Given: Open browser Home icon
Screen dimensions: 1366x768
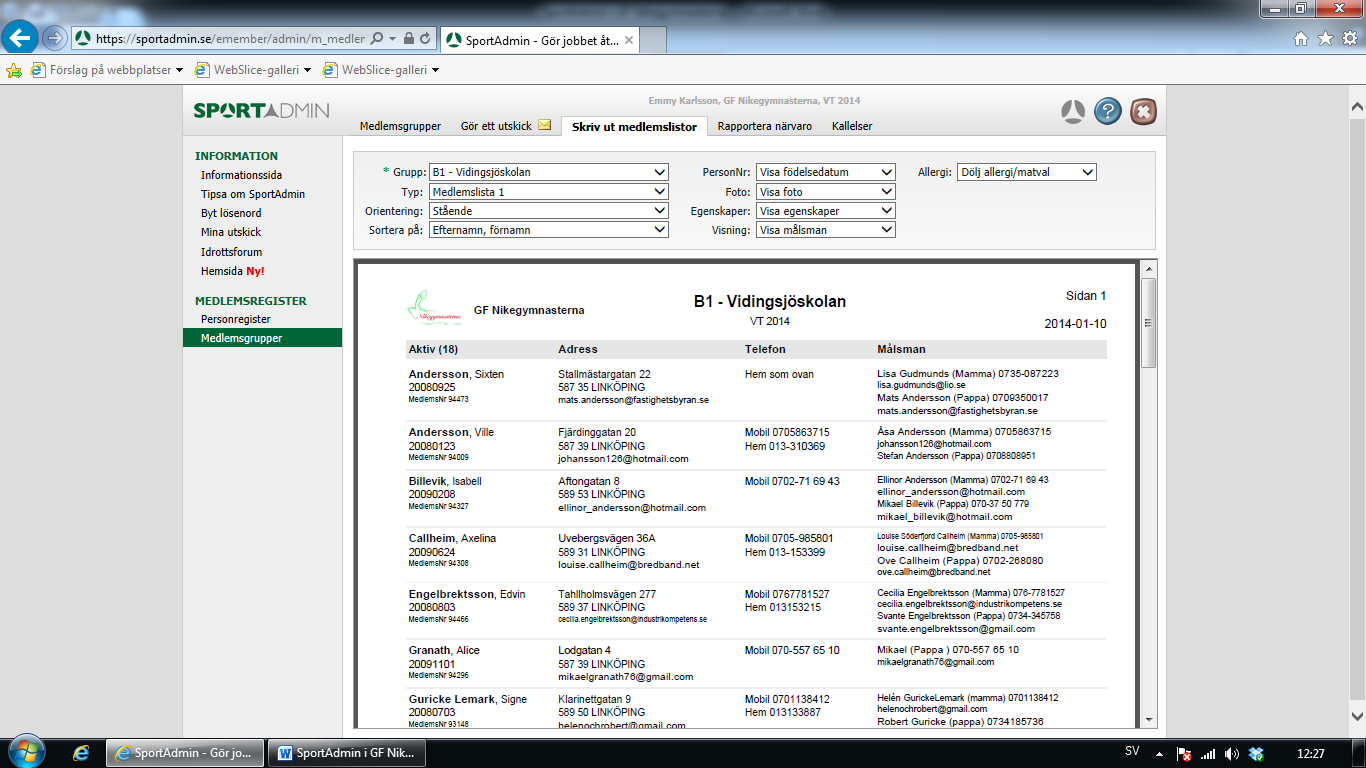Looking at the screenshot, I should pos(1301,38).
